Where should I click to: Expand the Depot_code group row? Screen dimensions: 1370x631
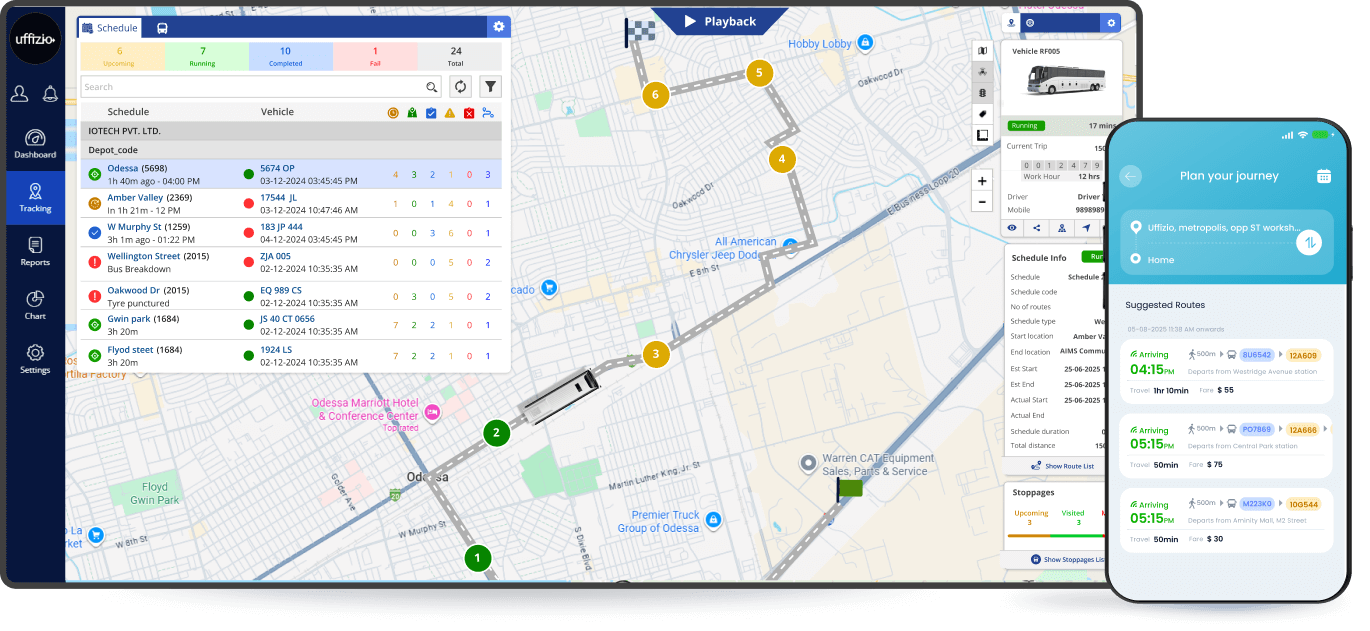113,150
